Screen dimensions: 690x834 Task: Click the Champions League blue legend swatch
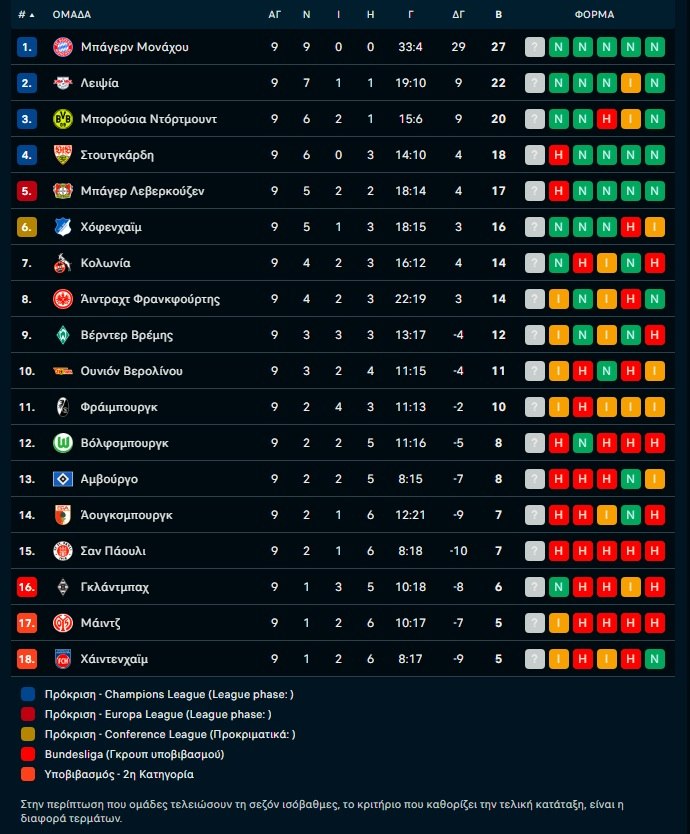[28, 694]
